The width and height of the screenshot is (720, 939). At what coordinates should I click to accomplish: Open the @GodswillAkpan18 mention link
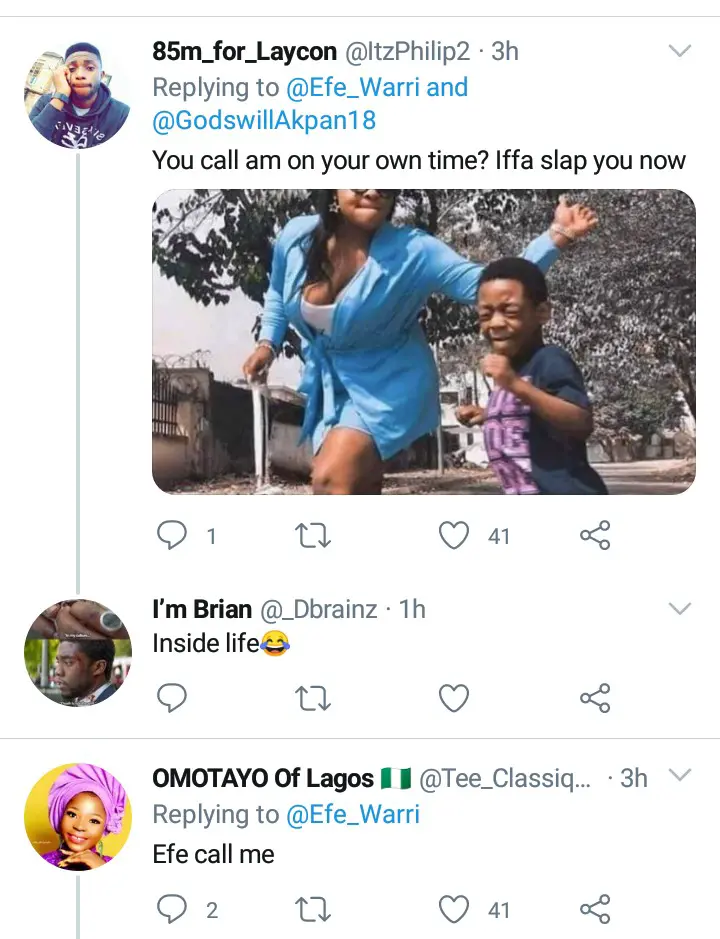[264, 123]
